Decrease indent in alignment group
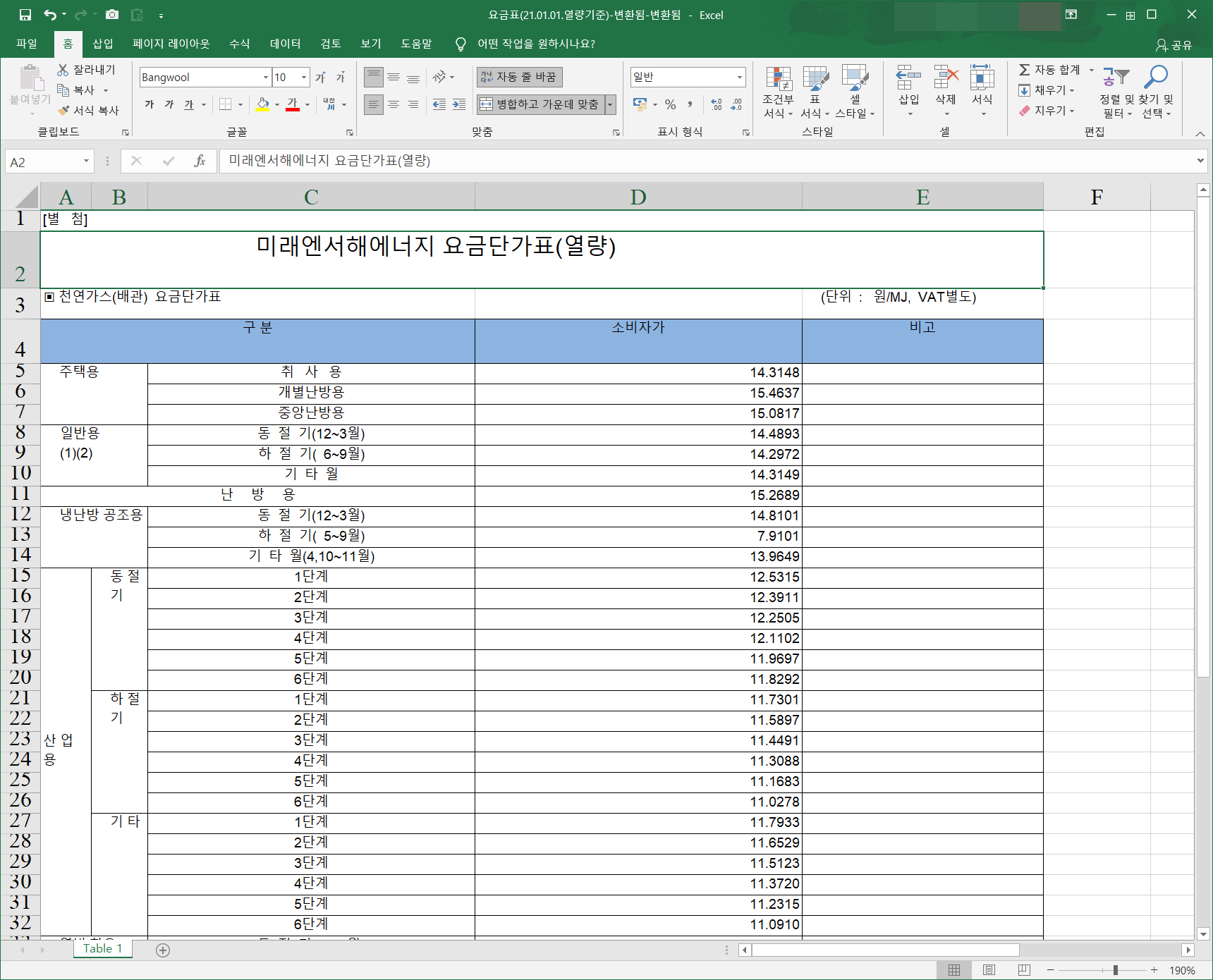This screenshot has width=1213, height=980. point(439,104)
